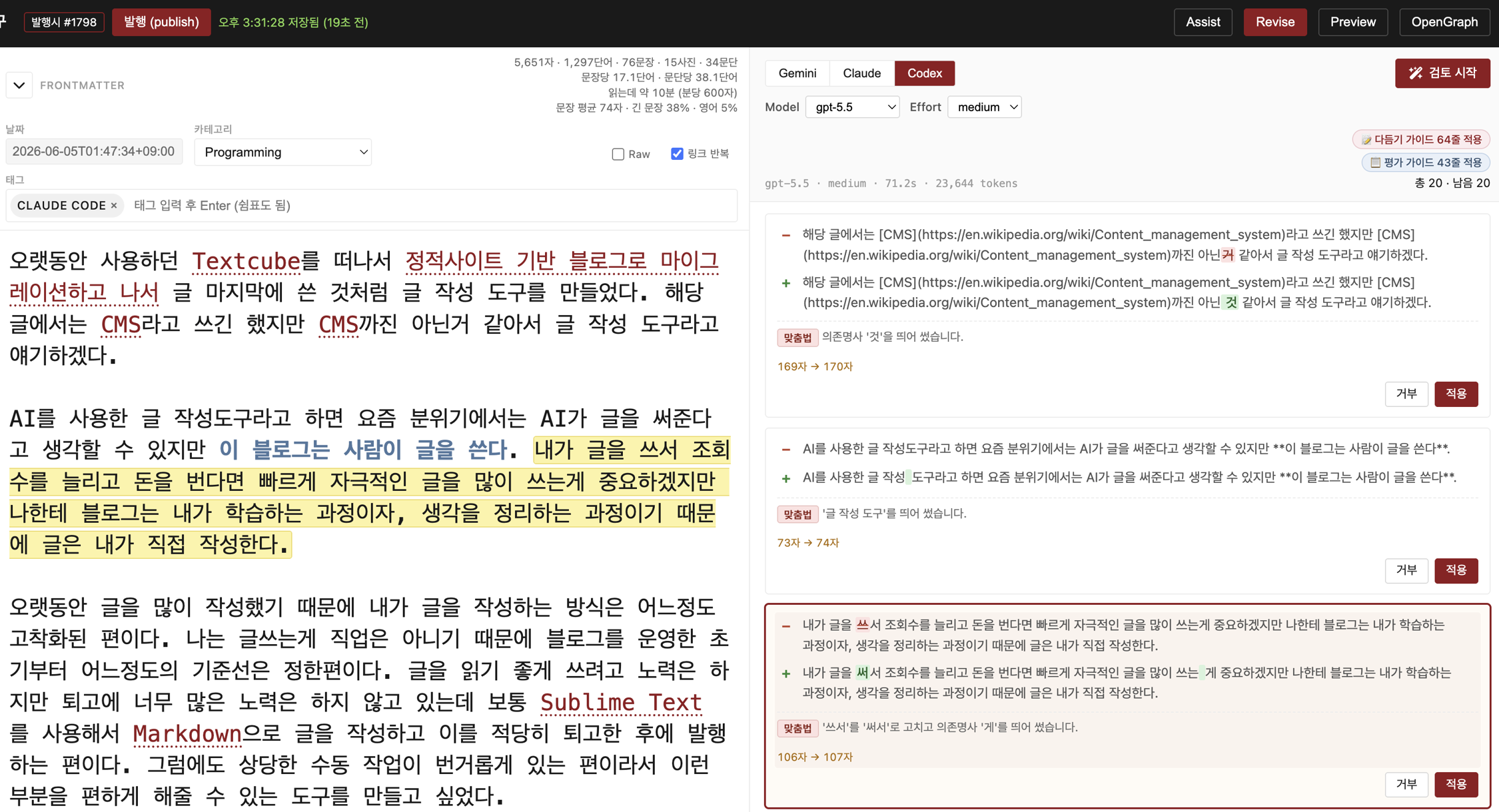Click the 발행시 #1798 badge

coord(64,22)
